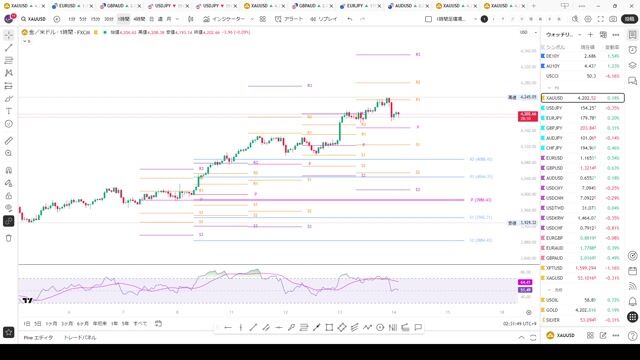Open favorites star at bottom of left toolbar

pos(9,332)
